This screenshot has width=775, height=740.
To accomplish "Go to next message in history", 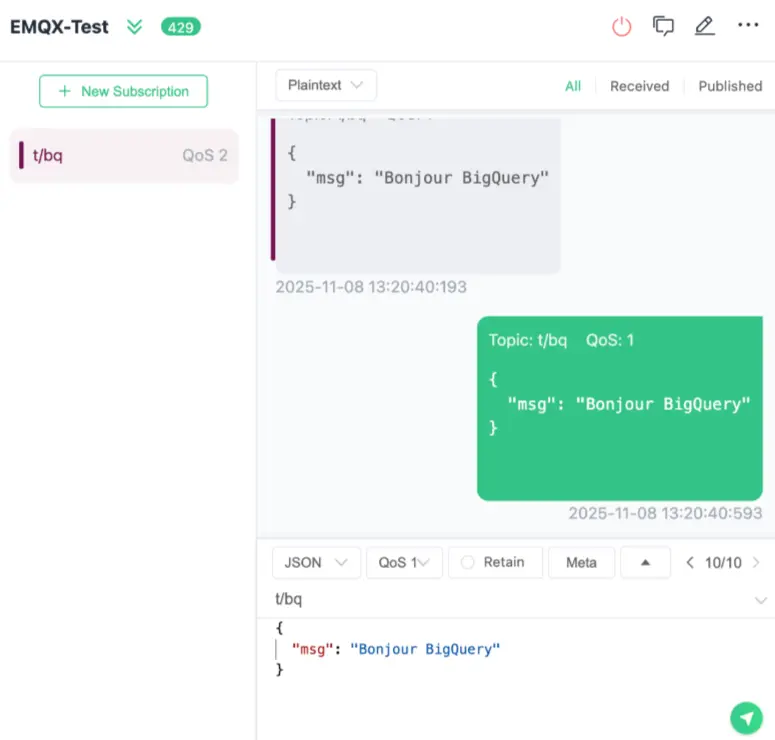I will pyautogui.click(x=756, y=563).
